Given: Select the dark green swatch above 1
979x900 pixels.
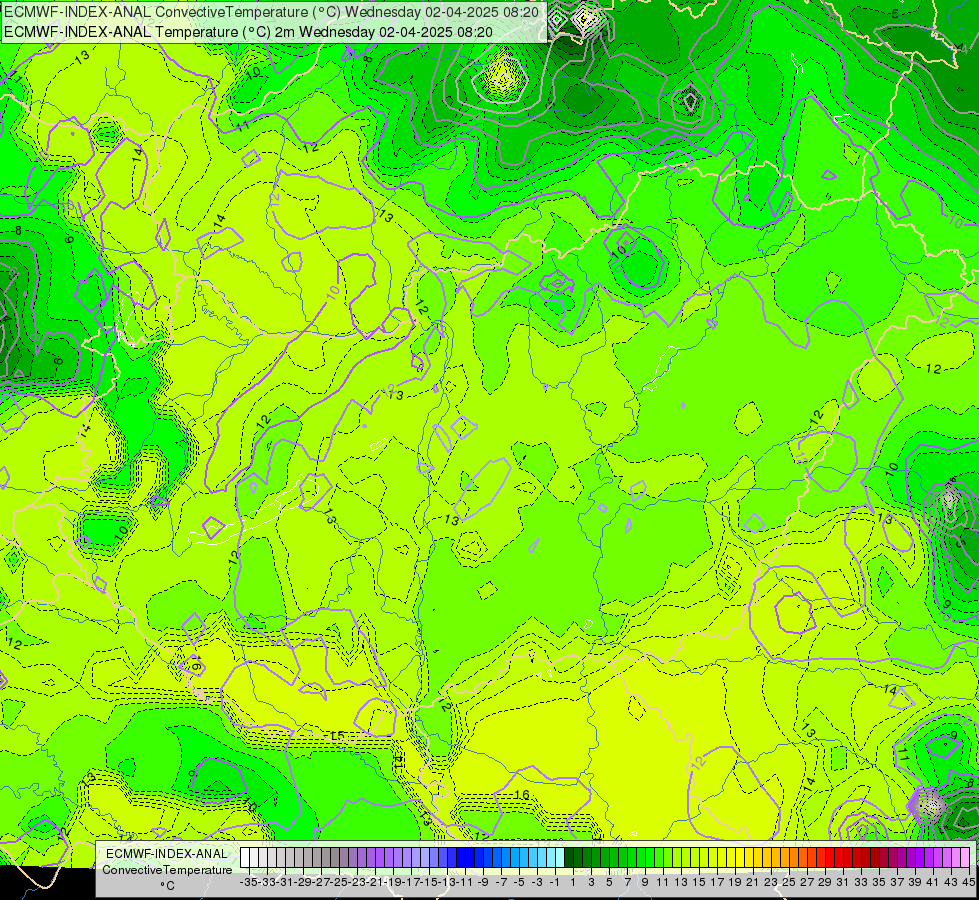Looking at the screenshot, I should pyautogui.click(x=569, y=858).
